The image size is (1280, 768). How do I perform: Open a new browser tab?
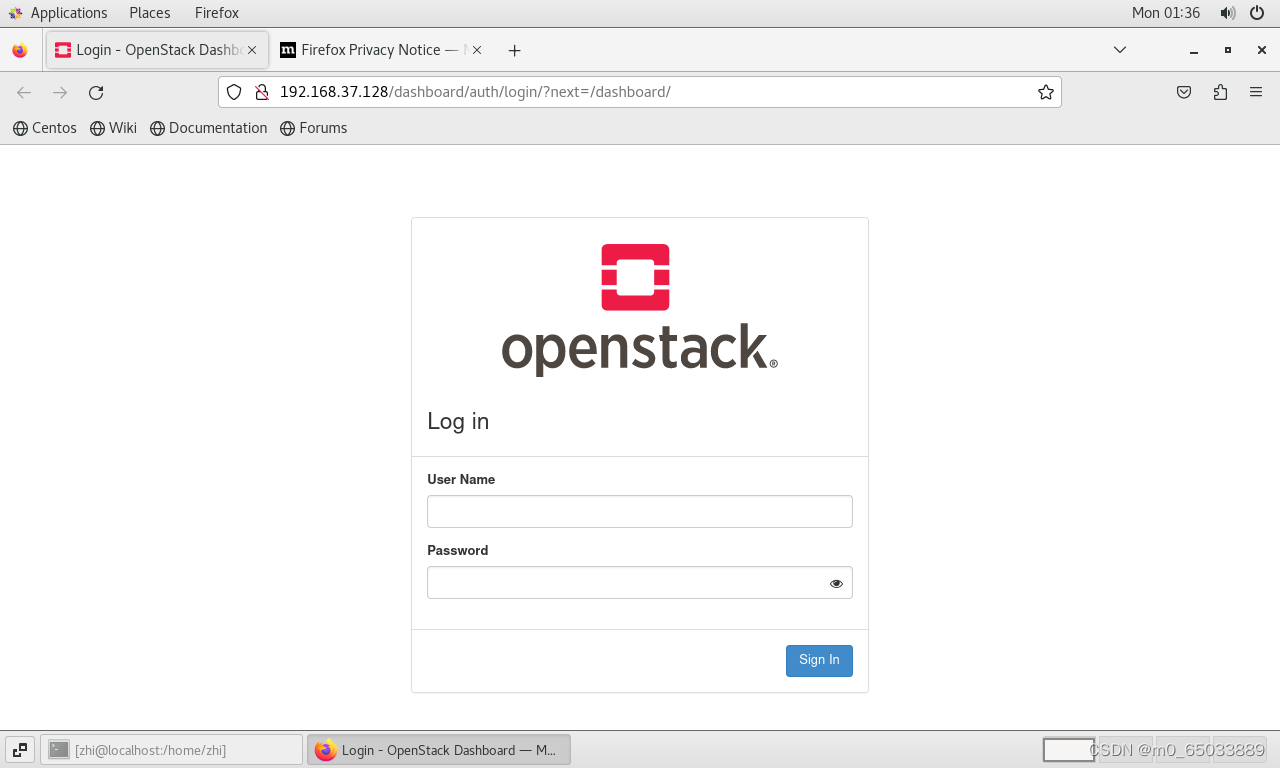[514, 50]
